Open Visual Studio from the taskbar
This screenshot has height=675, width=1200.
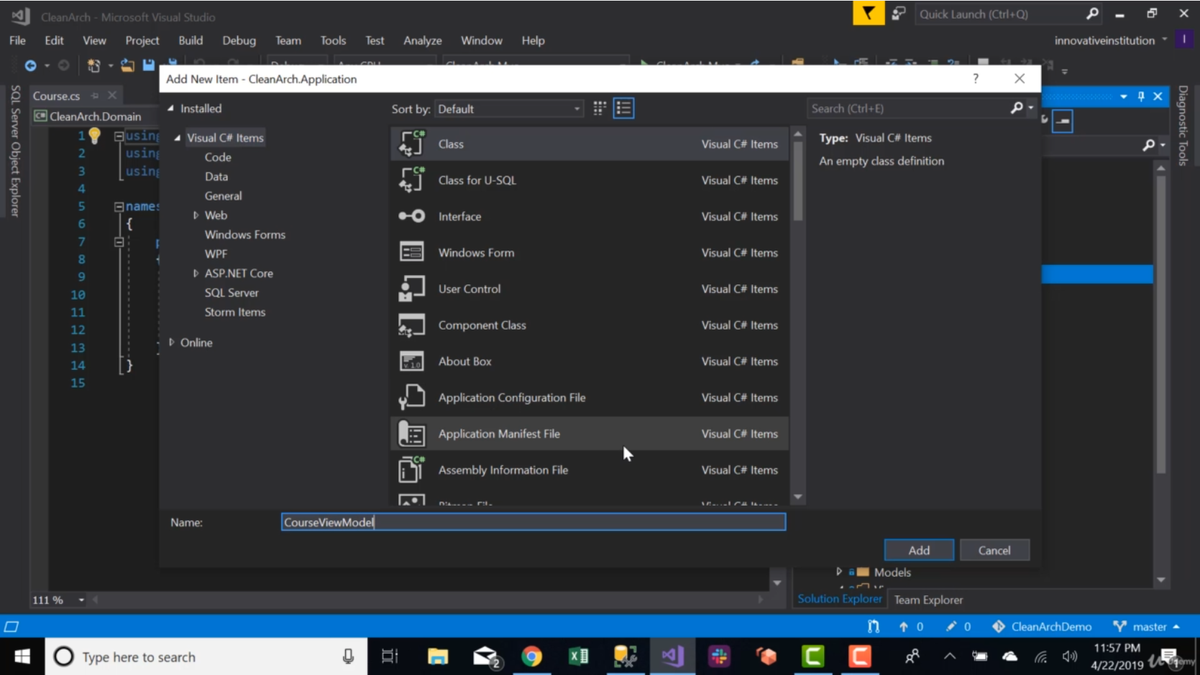[x=672, y=657]
